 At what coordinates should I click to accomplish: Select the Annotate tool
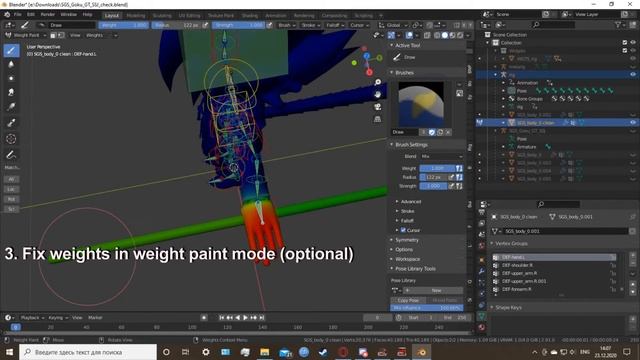pyautogui.click(x=11, y=155)
